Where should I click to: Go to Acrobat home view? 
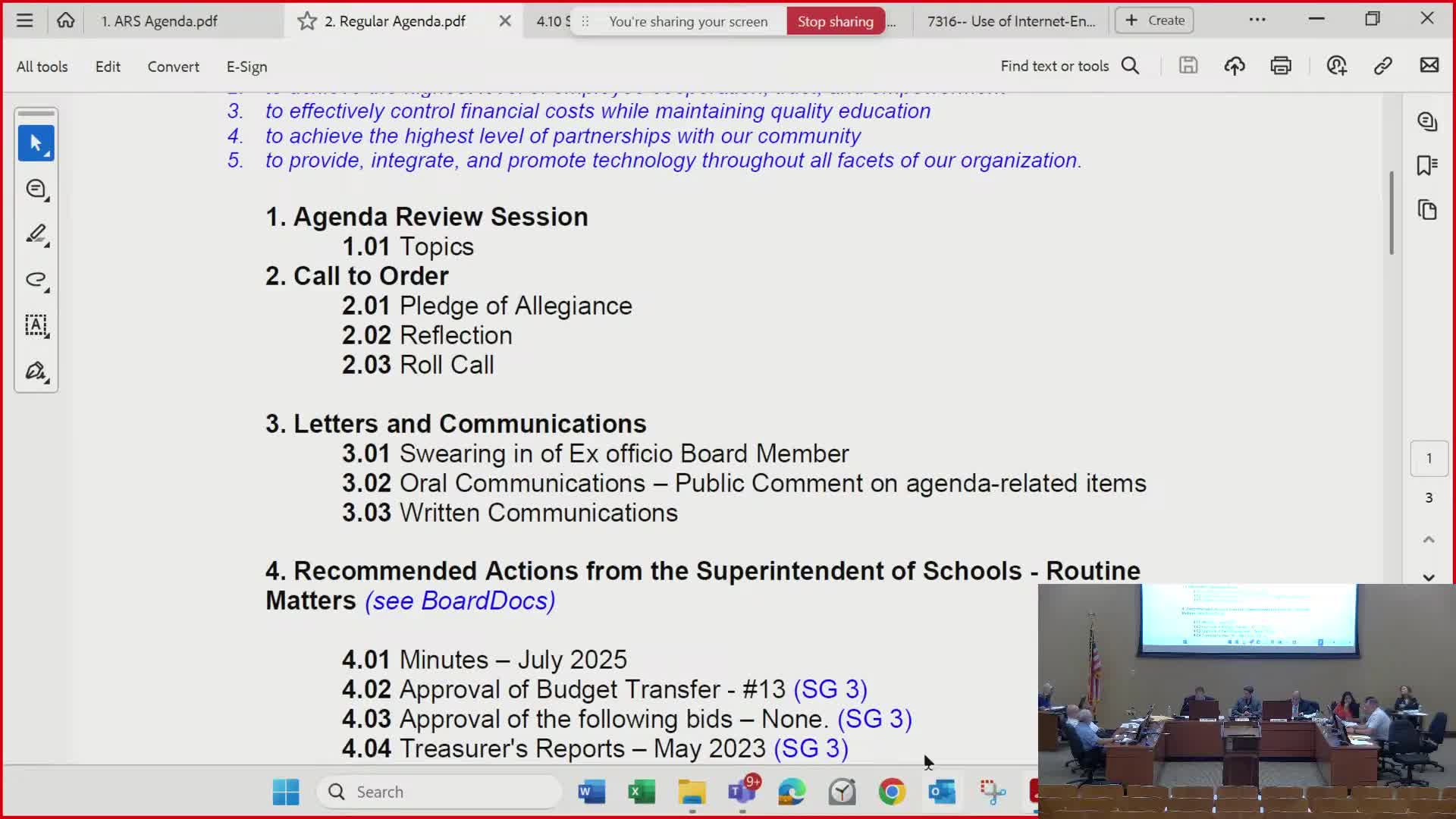66,20
